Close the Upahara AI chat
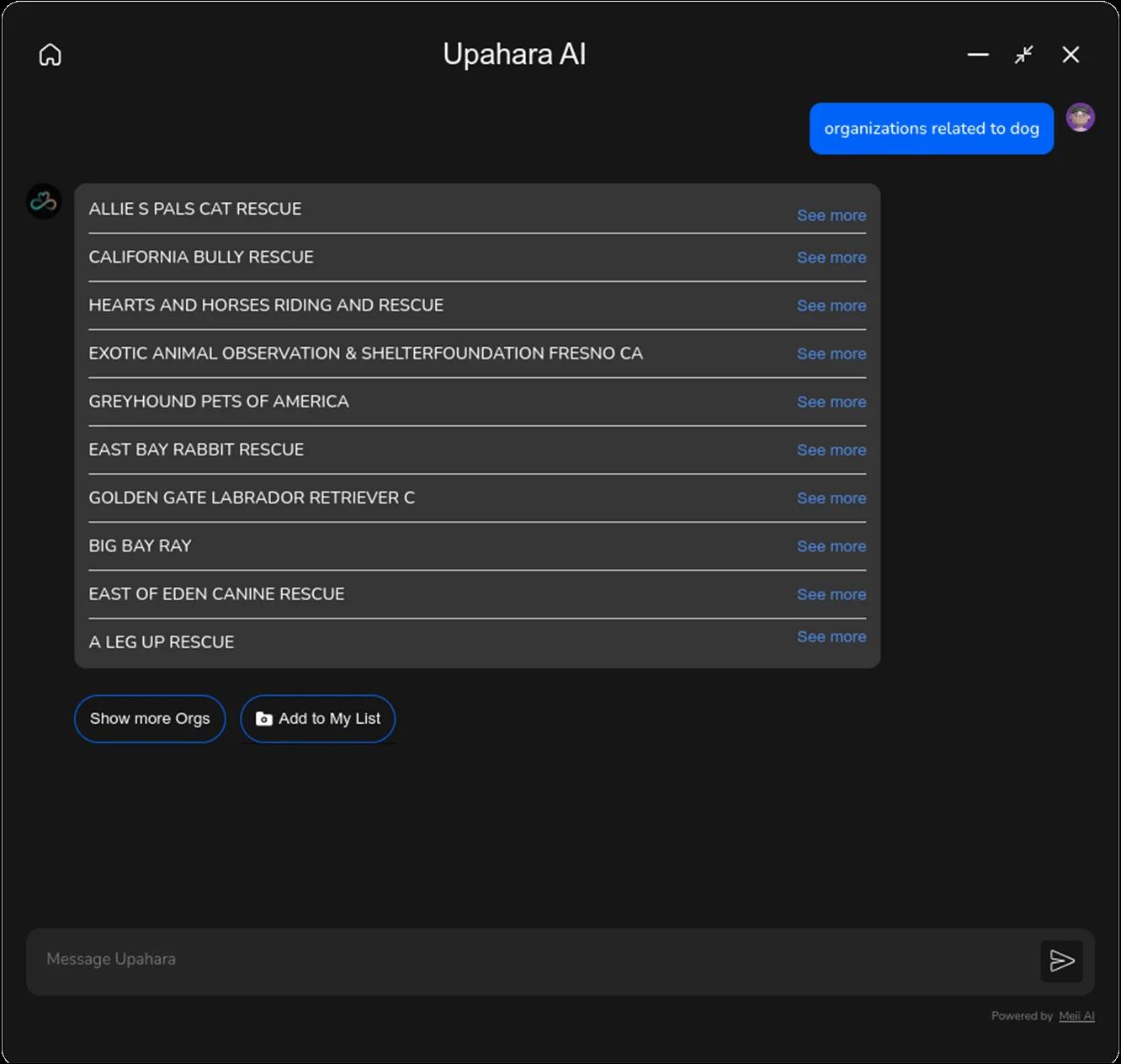 click(1071, 55)
